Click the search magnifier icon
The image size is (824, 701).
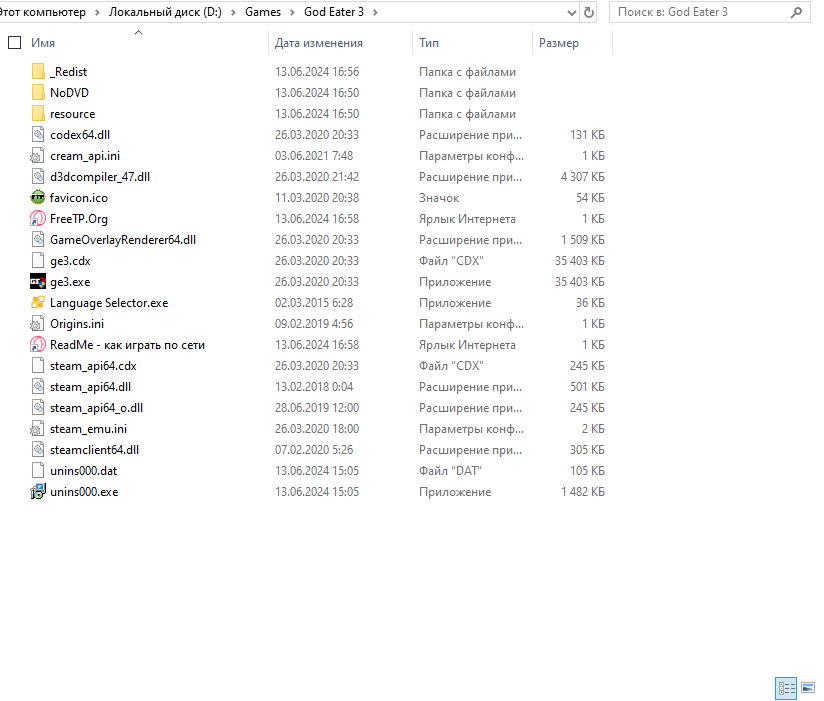coord(796,12)
